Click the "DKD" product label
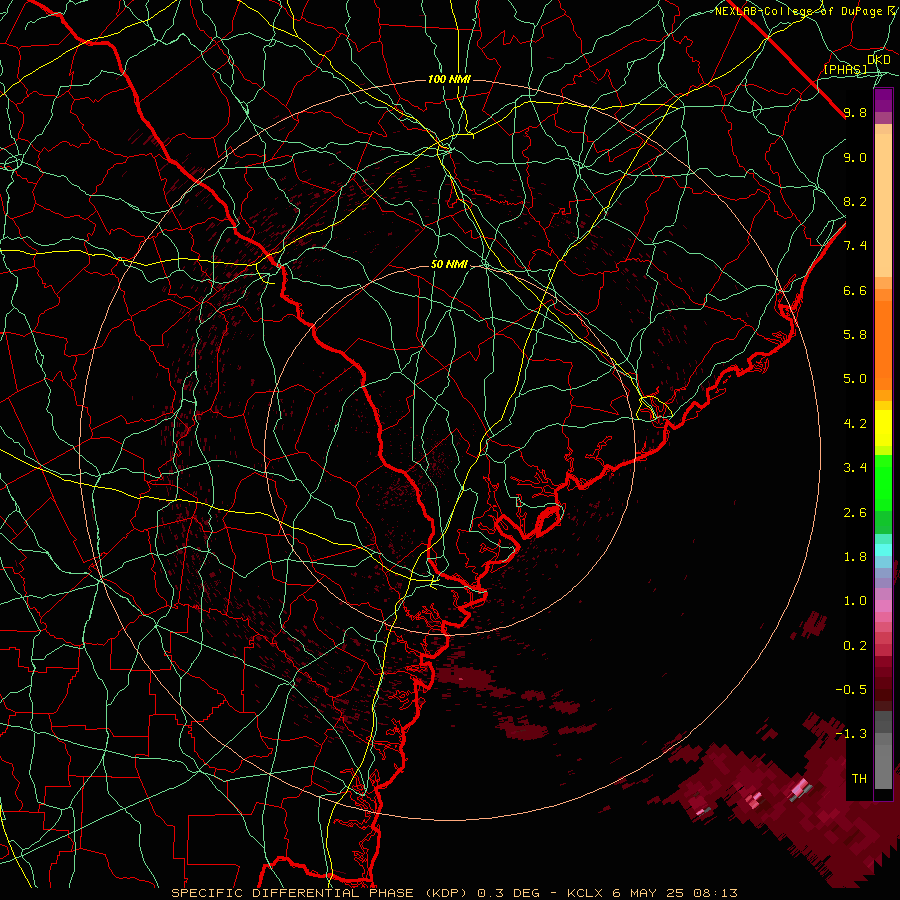Viewport: 900px width, 900px height. pyautogui.click(x=879, y=60)
